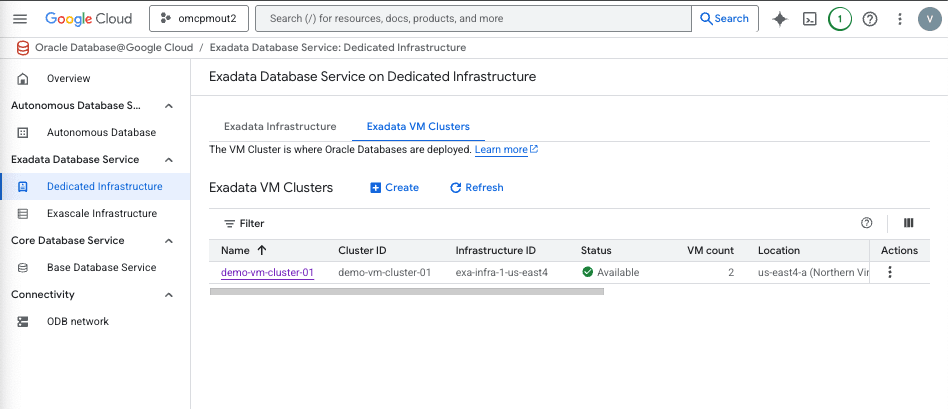Open the help question mark in top bar

tap(869, 19)
